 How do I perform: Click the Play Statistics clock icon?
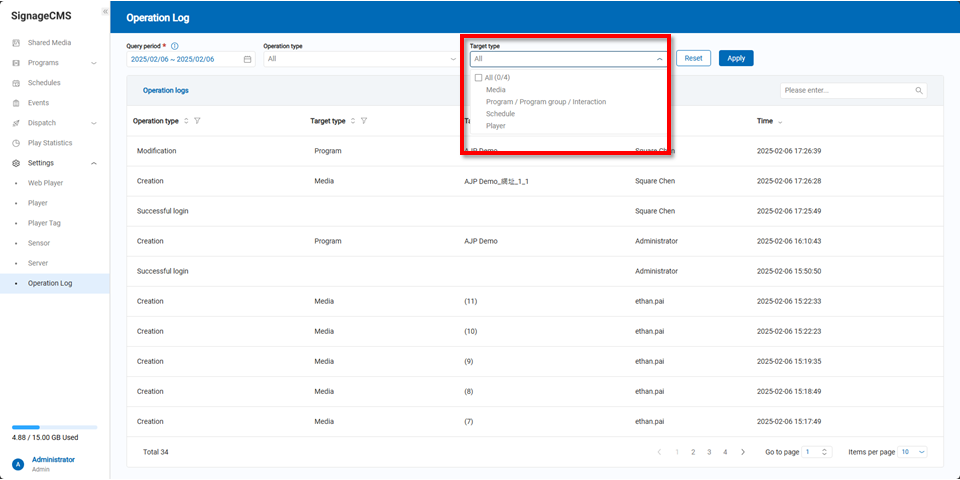click(16, 143)
